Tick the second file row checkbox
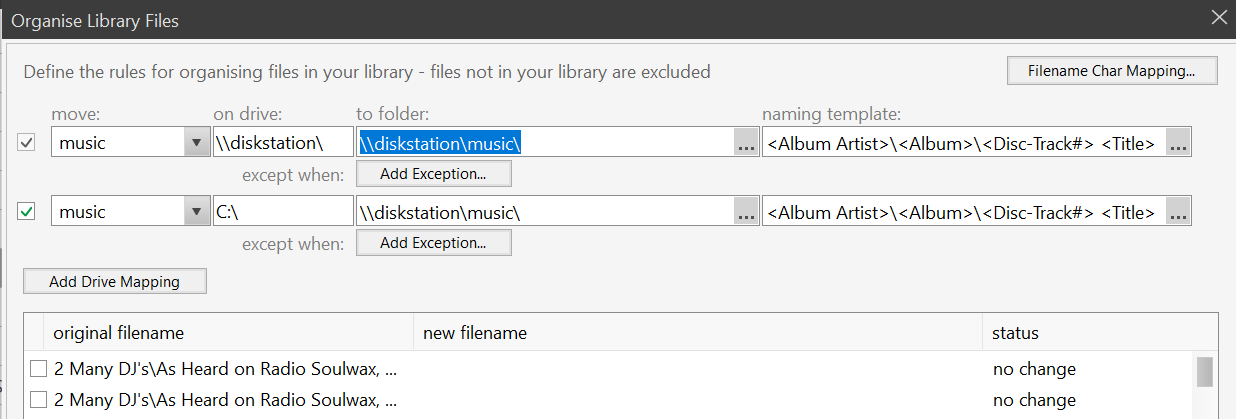Image resolution: width=1236 pixels, height=419 pixels. pyautogui.click(x=38, y=400)
